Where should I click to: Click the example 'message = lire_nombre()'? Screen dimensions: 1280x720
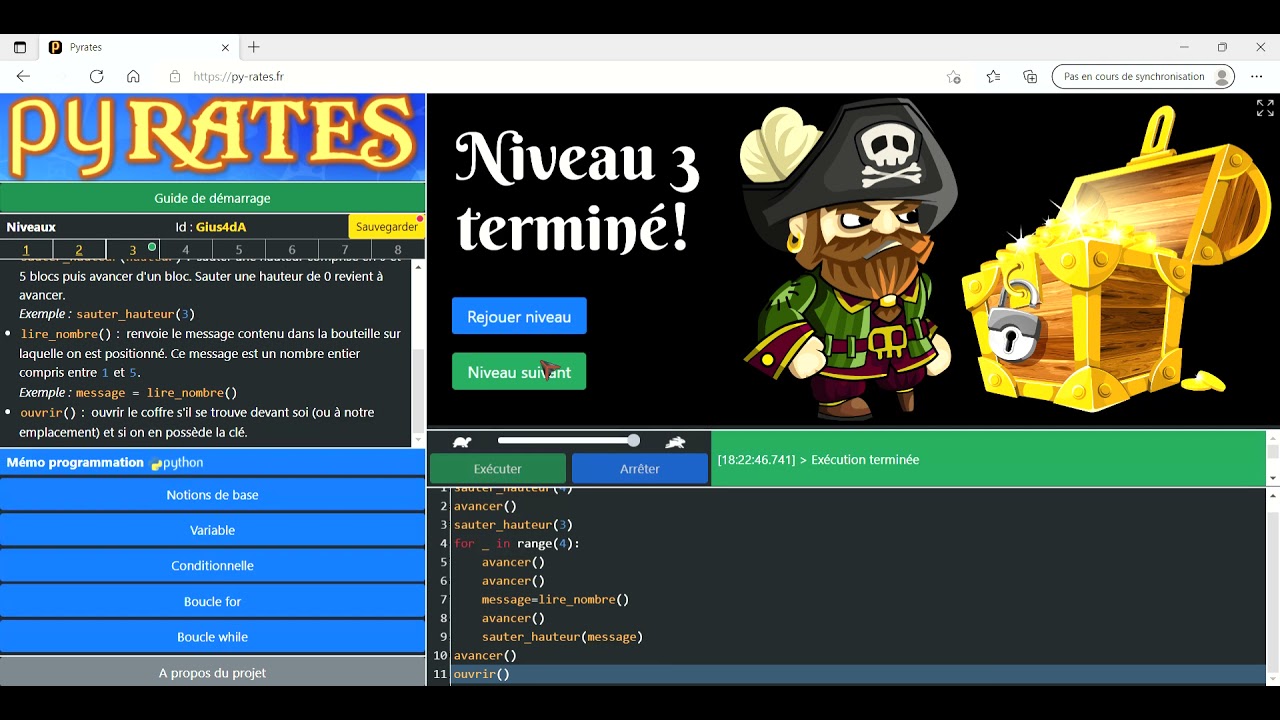click(x=156, y=393)
